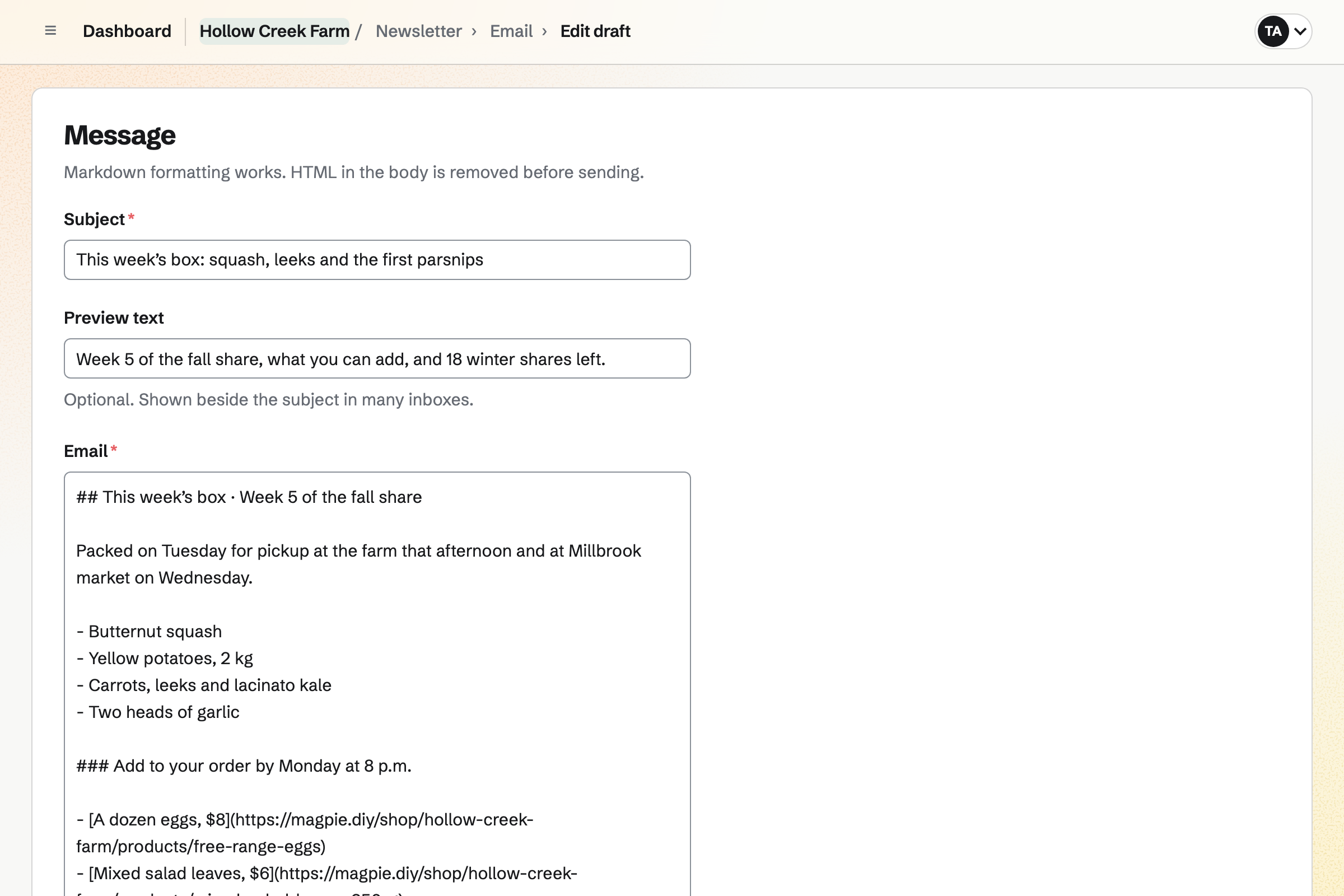Screen dimensions: 1344x896
Task: Place cursor on the Yellow potatoes line
Action: 165,659
